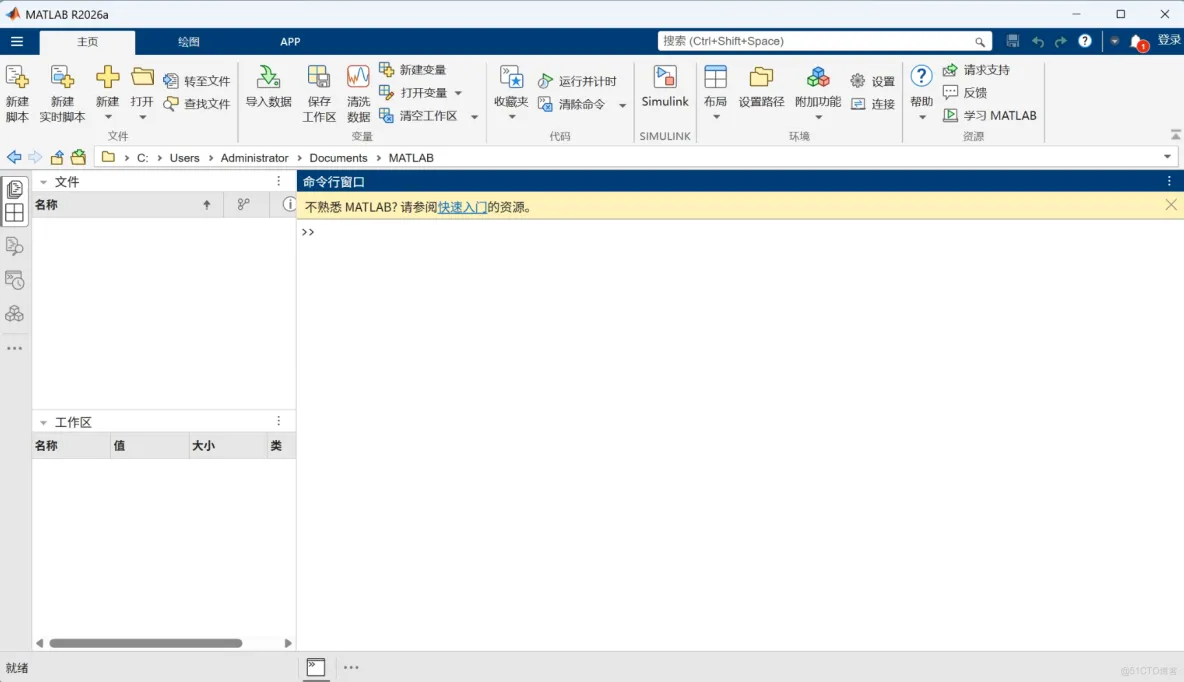The image size is (1184, 682).
Task: Click Documents in the address path
Action: click(x=338, y=158)
